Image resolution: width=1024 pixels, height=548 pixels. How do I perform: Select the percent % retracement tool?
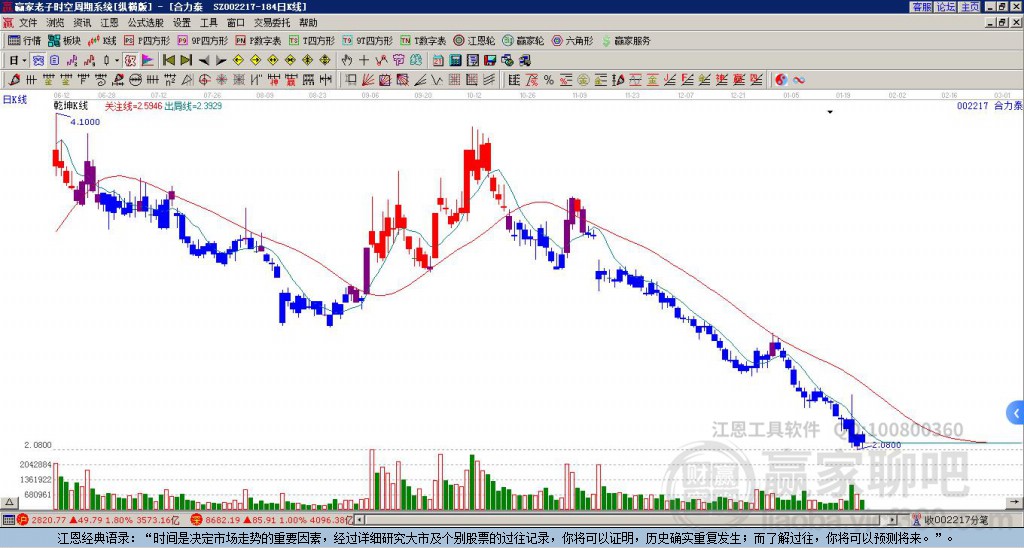(x=549, y=80)
